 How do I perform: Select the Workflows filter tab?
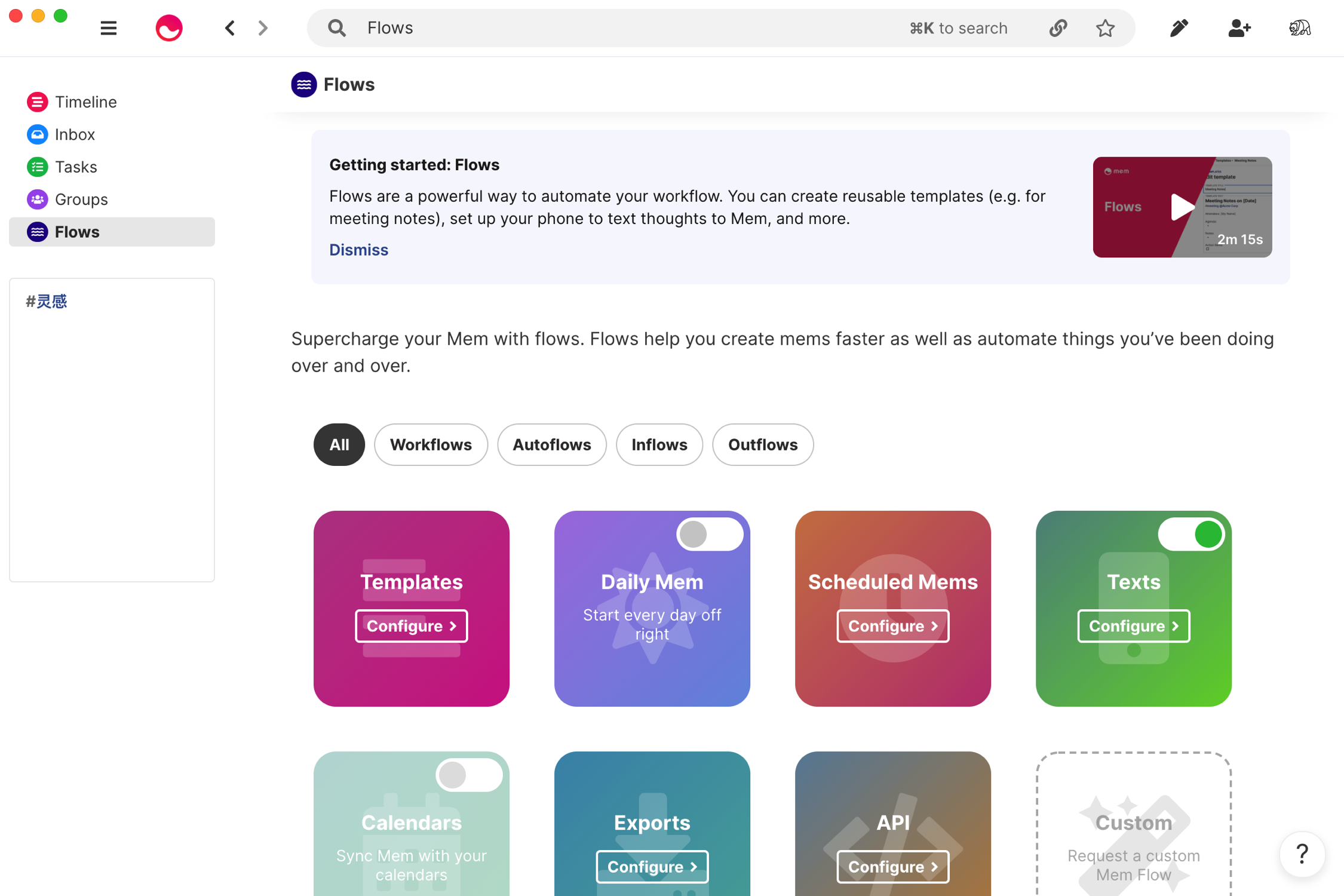pyautogui.click(x=431, y=444)
